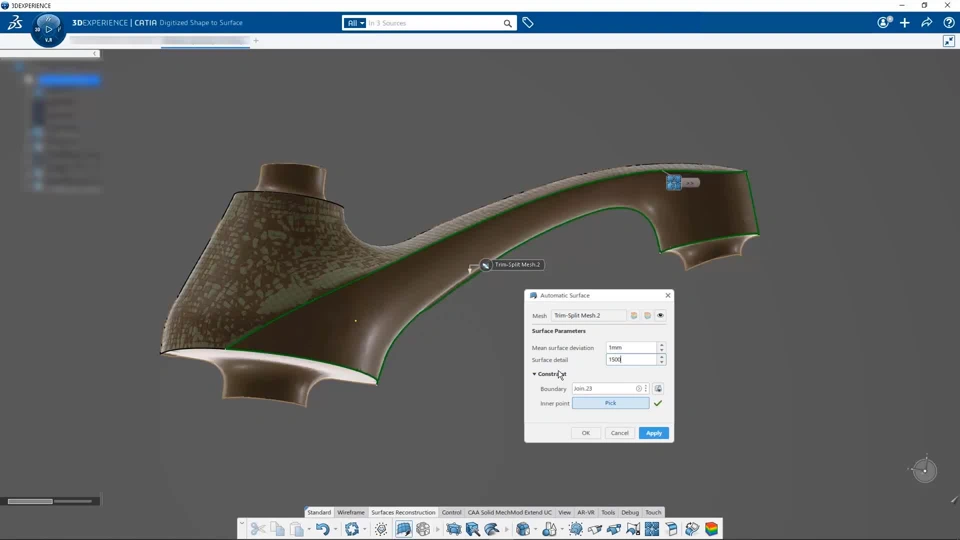960x540 pixels.
Task: Click the Cut scissors icon in toolbar
Action: [x=258, y=529]
